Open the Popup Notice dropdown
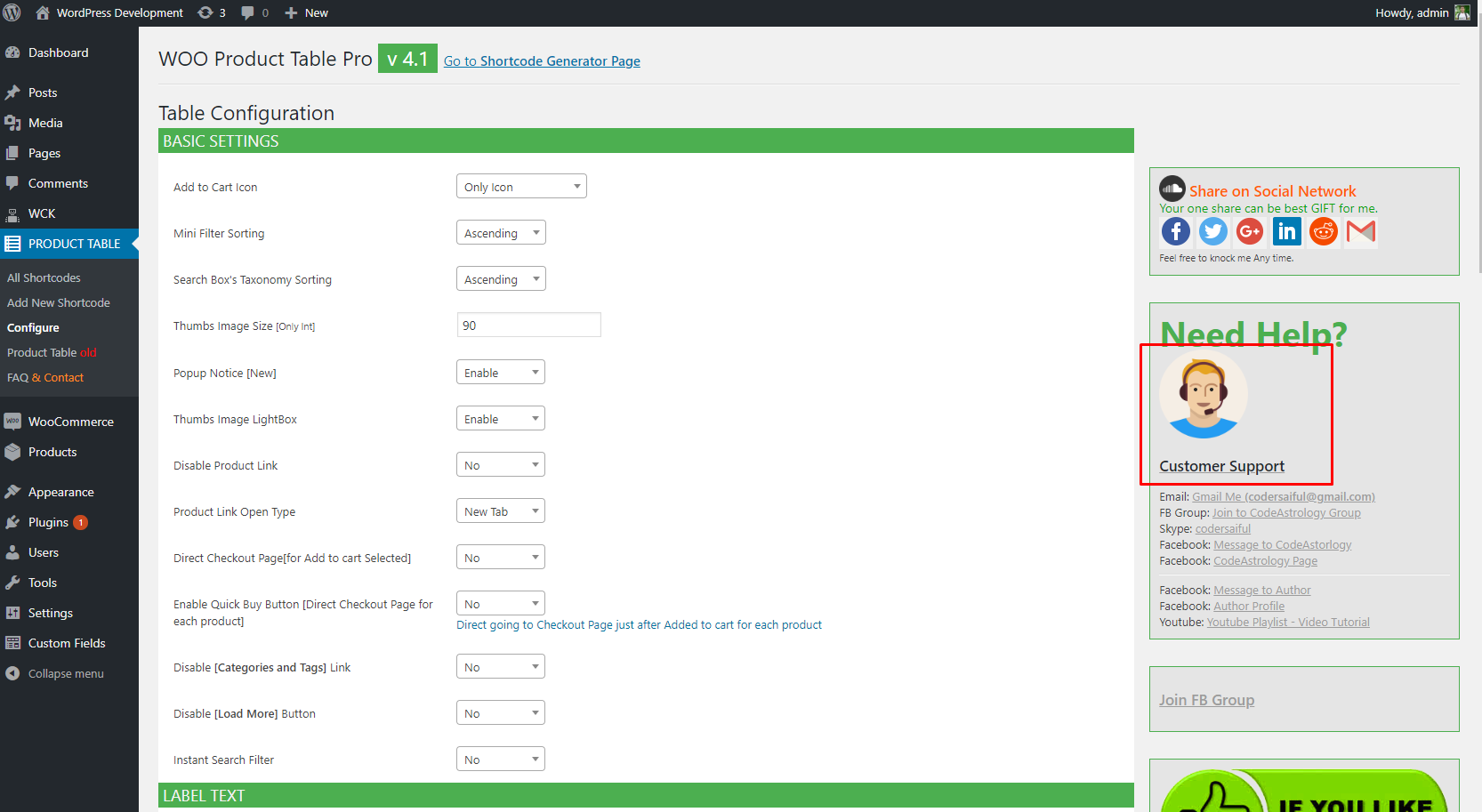The width and height of the screenshot is (1482, 812). [501, 372]
